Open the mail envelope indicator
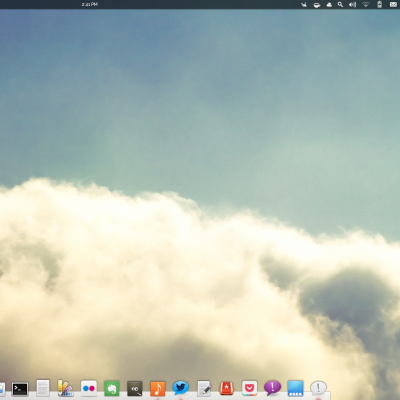This screenshot has height=400, width=400. [393, 5]
